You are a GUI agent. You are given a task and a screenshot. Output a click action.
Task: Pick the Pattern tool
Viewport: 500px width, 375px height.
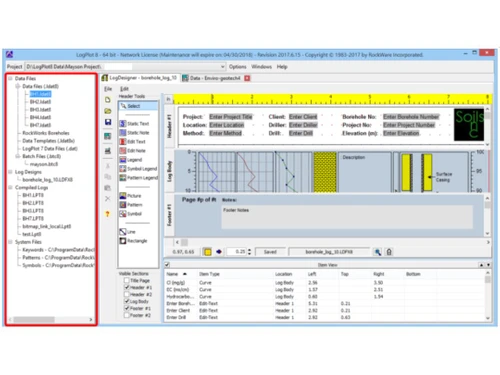click(x=131, y=205)
